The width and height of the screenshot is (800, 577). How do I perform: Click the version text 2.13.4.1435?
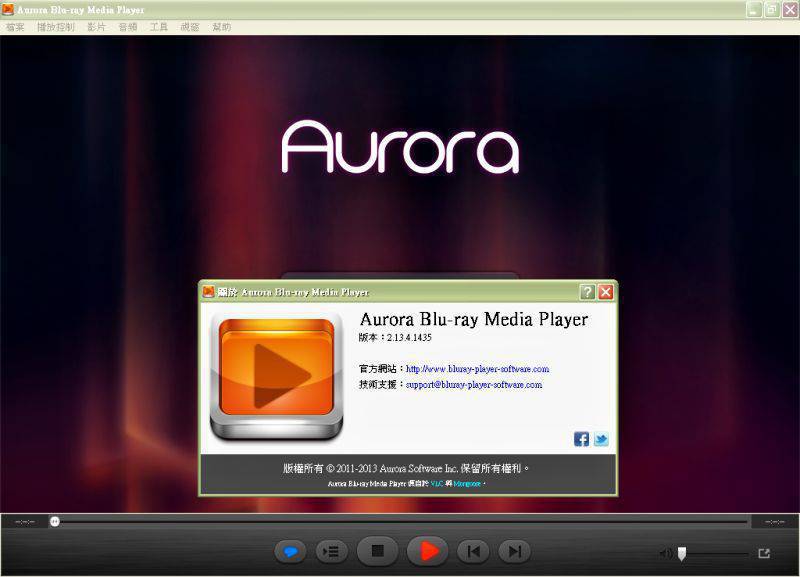409,337
